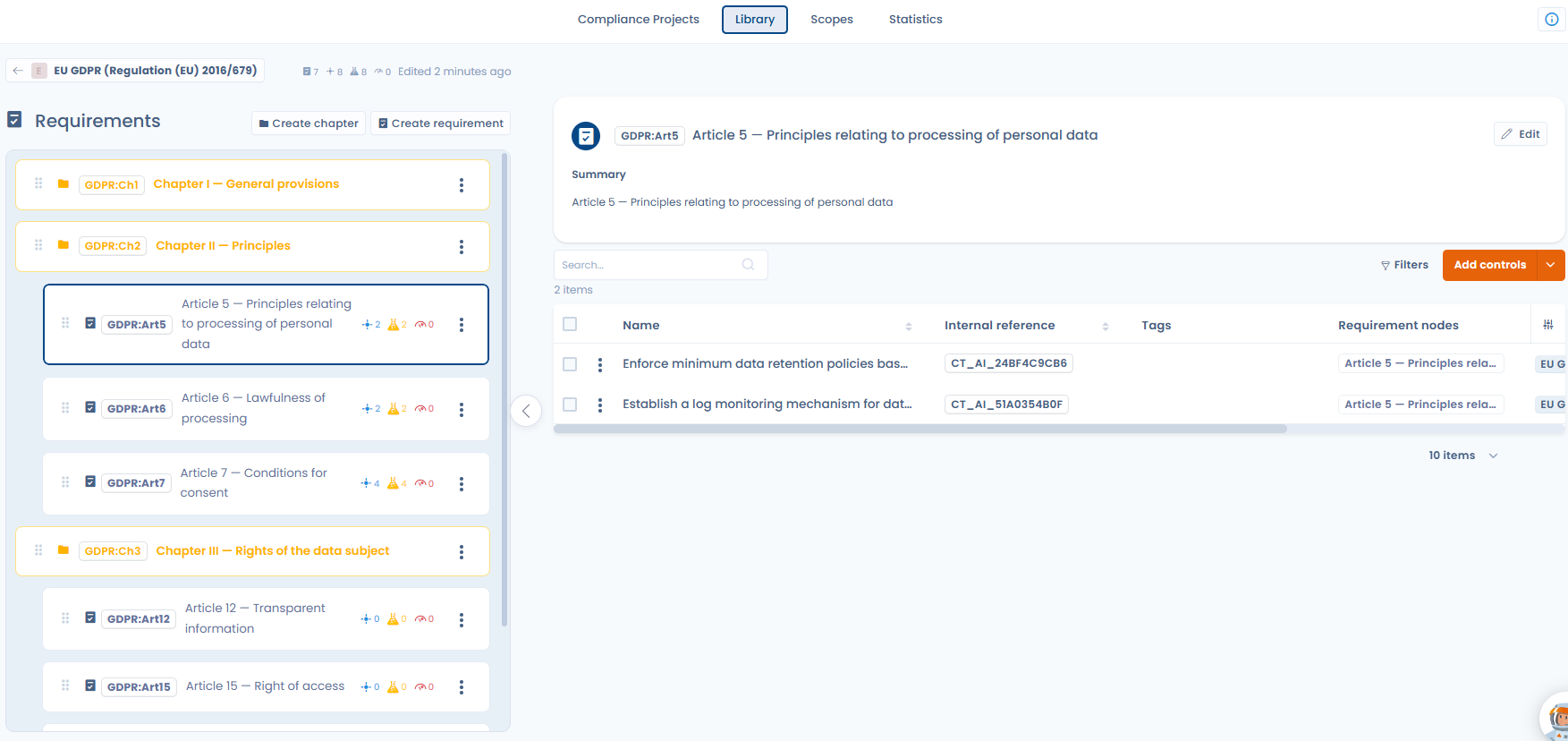Click the assistant avatar at bottom right
This screenshot has width=1568, height=741.
click(x=1555, y=718)
